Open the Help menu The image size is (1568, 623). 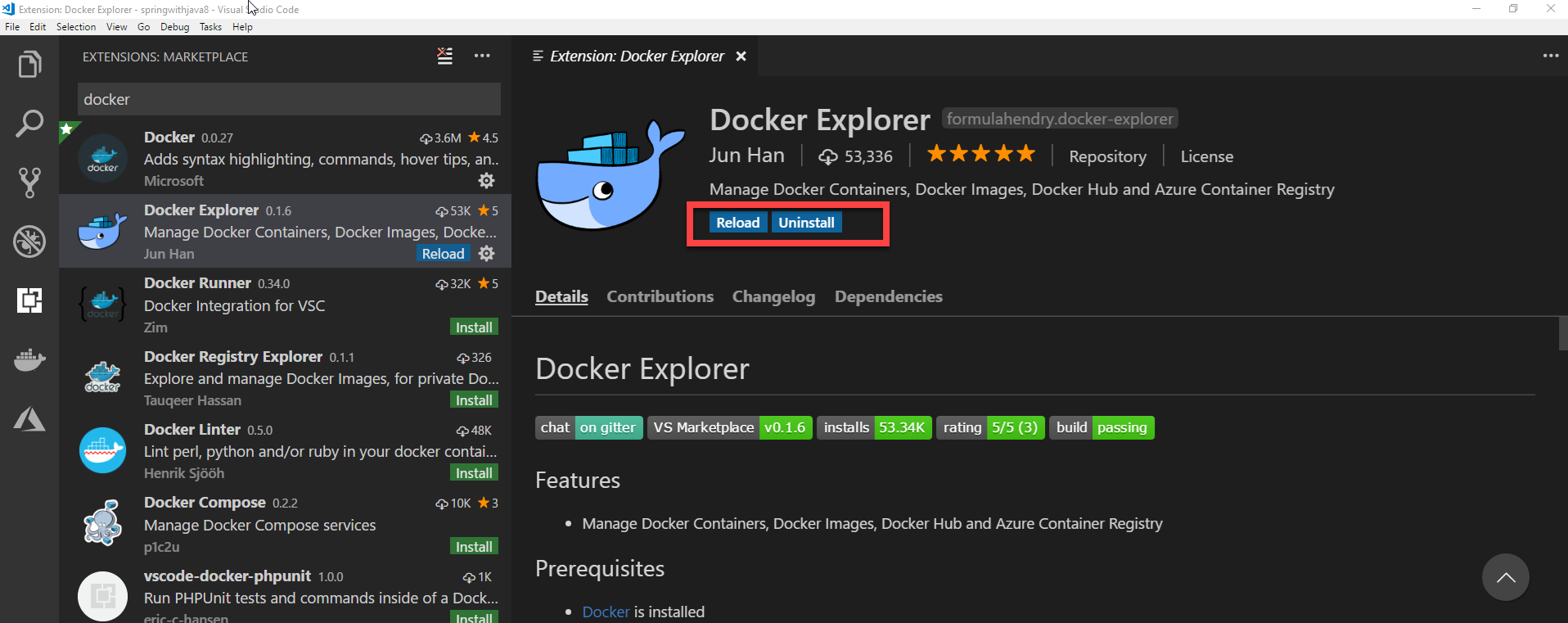pos(242,27)
